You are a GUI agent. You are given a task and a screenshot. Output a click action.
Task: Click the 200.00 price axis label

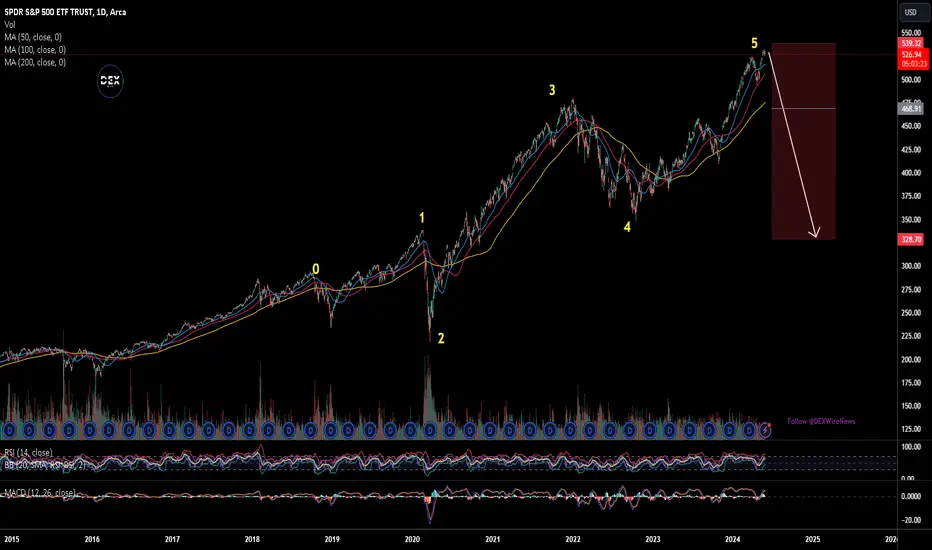click(x=911, y=360)
